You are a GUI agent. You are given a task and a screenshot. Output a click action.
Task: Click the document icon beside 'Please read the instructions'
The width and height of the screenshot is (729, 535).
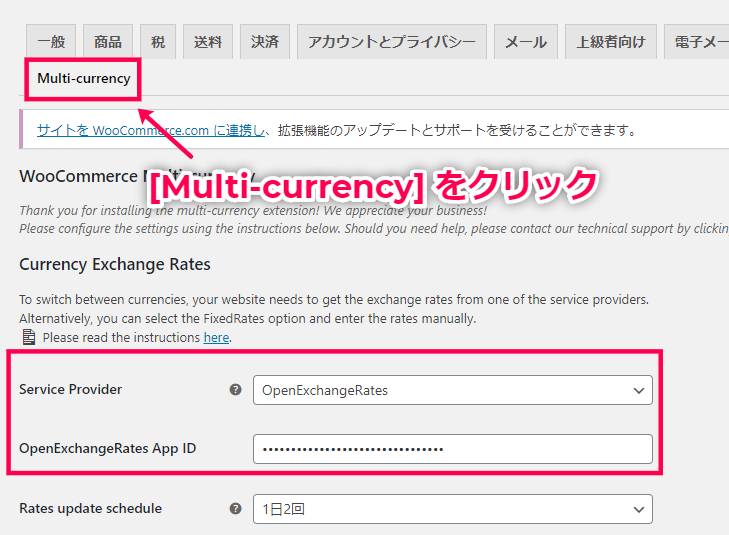(x=29, y=337)
